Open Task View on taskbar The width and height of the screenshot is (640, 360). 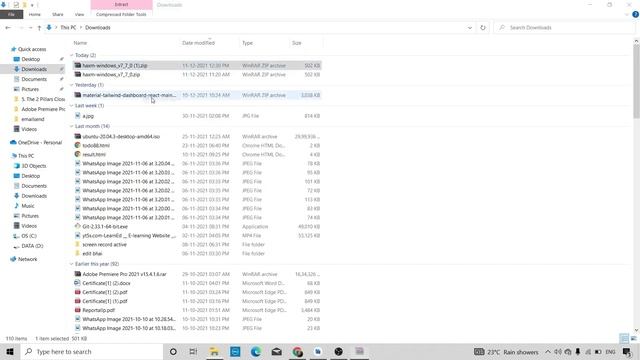click(193, 351)
